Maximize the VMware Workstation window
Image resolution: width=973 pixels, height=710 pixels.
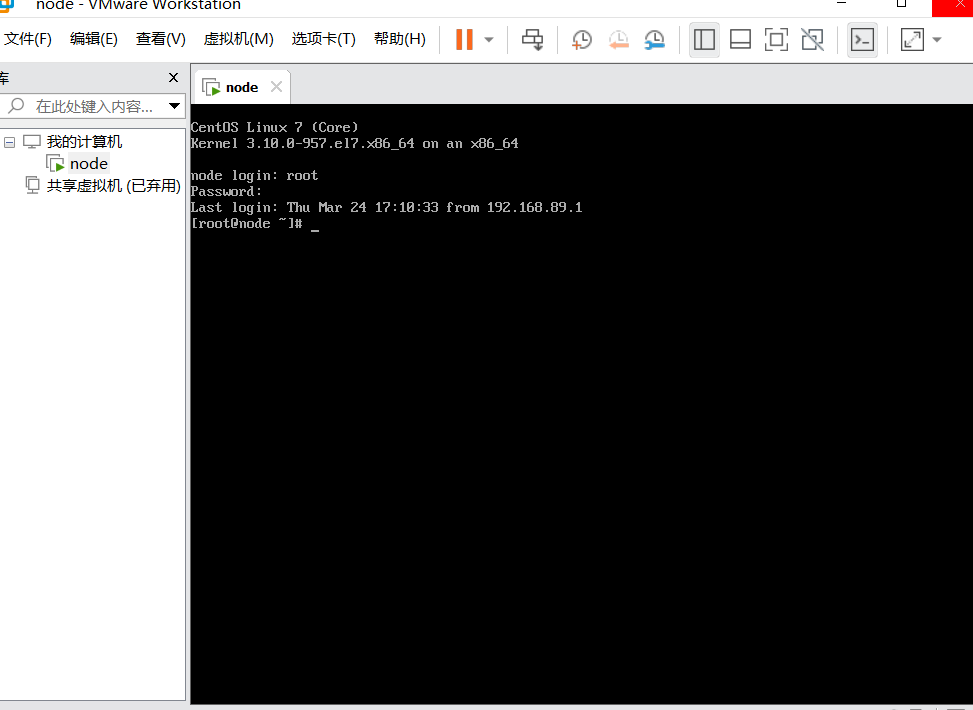click(902, 4)
